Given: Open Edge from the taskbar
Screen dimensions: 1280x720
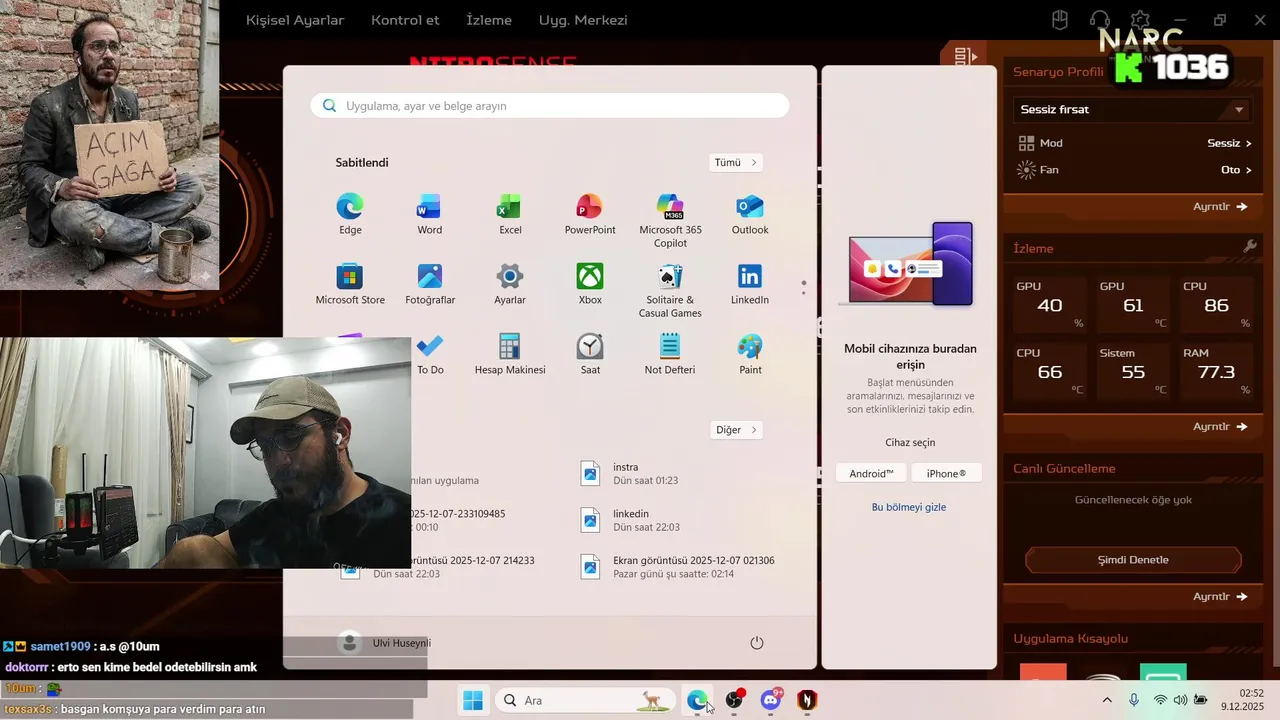Looking at the screenshot, I should pyautogui.click(x=697, y=700).
